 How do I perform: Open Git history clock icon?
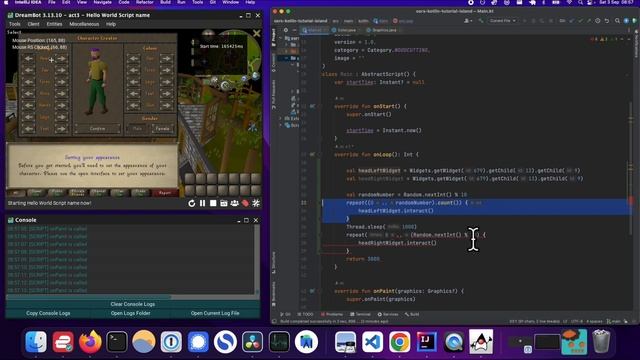(598, 20)
